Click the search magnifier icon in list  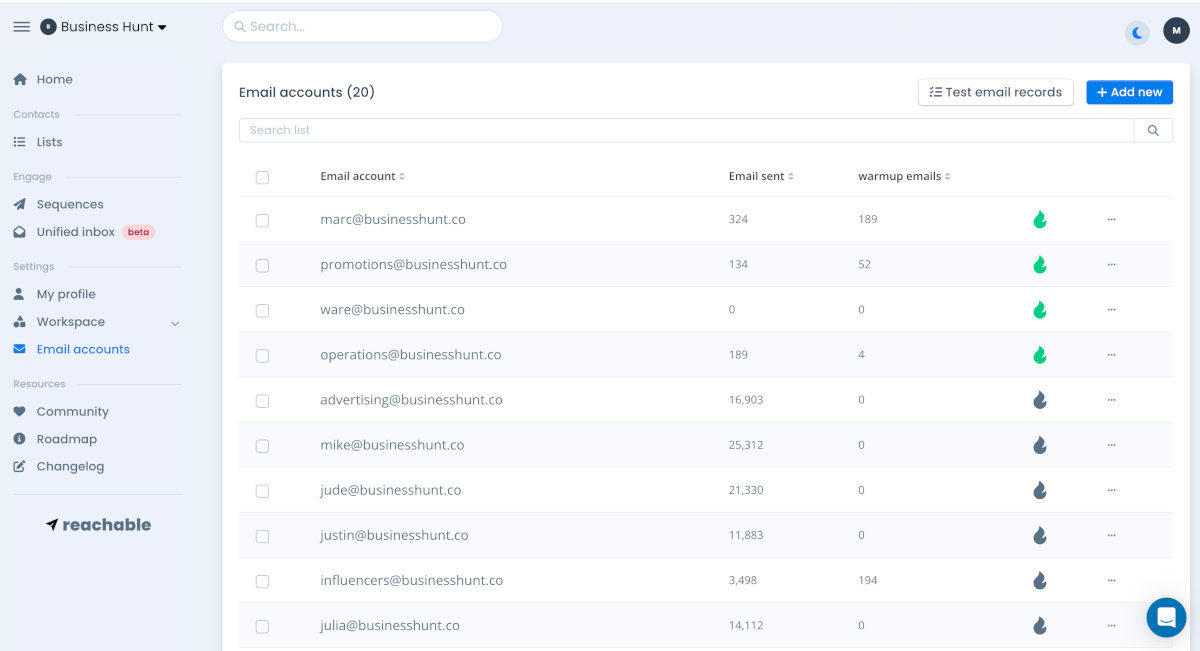(x=1153, y=130)
